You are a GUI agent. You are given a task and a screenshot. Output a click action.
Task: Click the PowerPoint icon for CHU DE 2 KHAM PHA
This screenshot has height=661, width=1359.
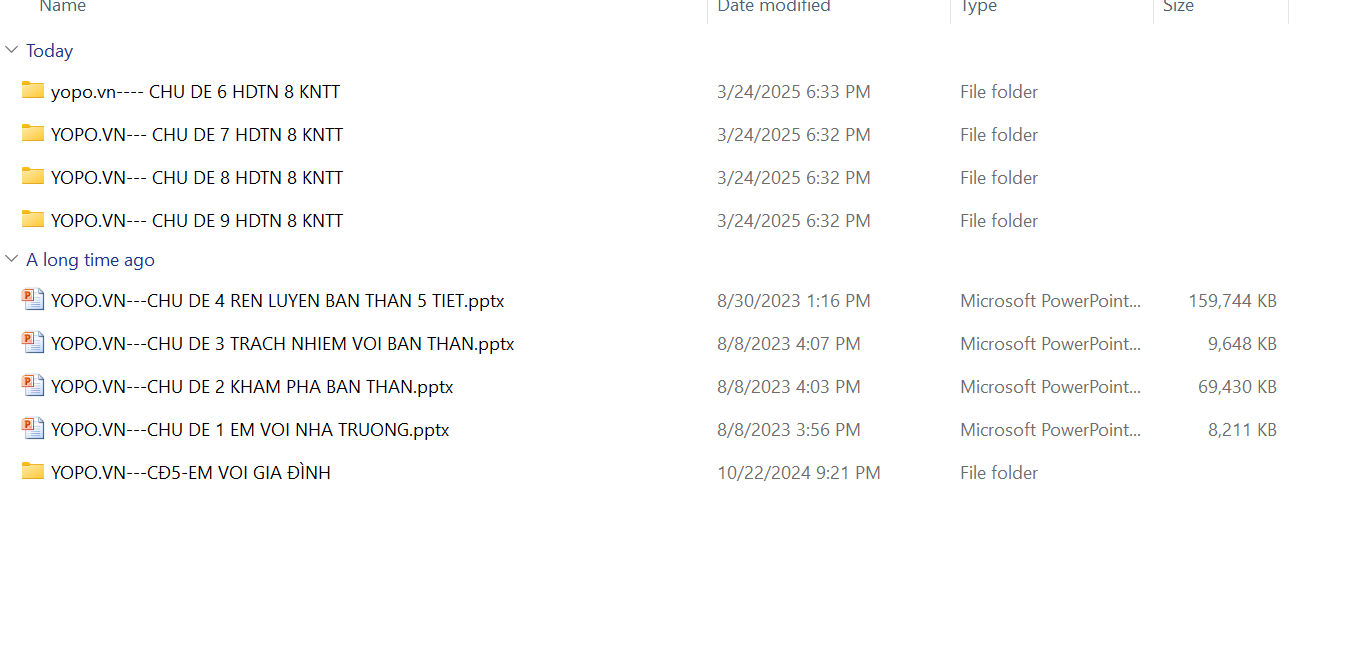point(33,386)
